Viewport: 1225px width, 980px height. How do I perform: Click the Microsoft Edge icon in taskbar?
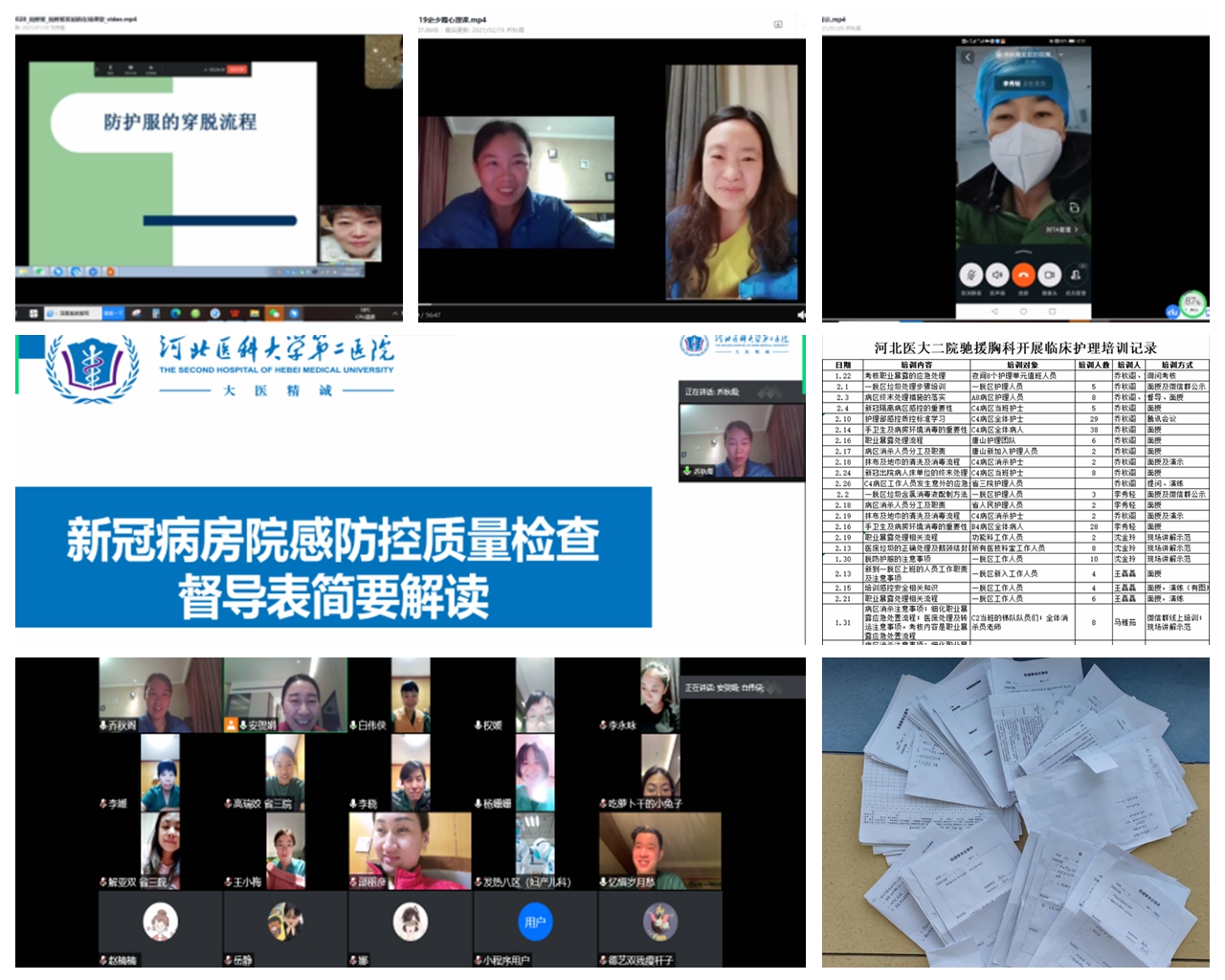(x=175, y=313)
